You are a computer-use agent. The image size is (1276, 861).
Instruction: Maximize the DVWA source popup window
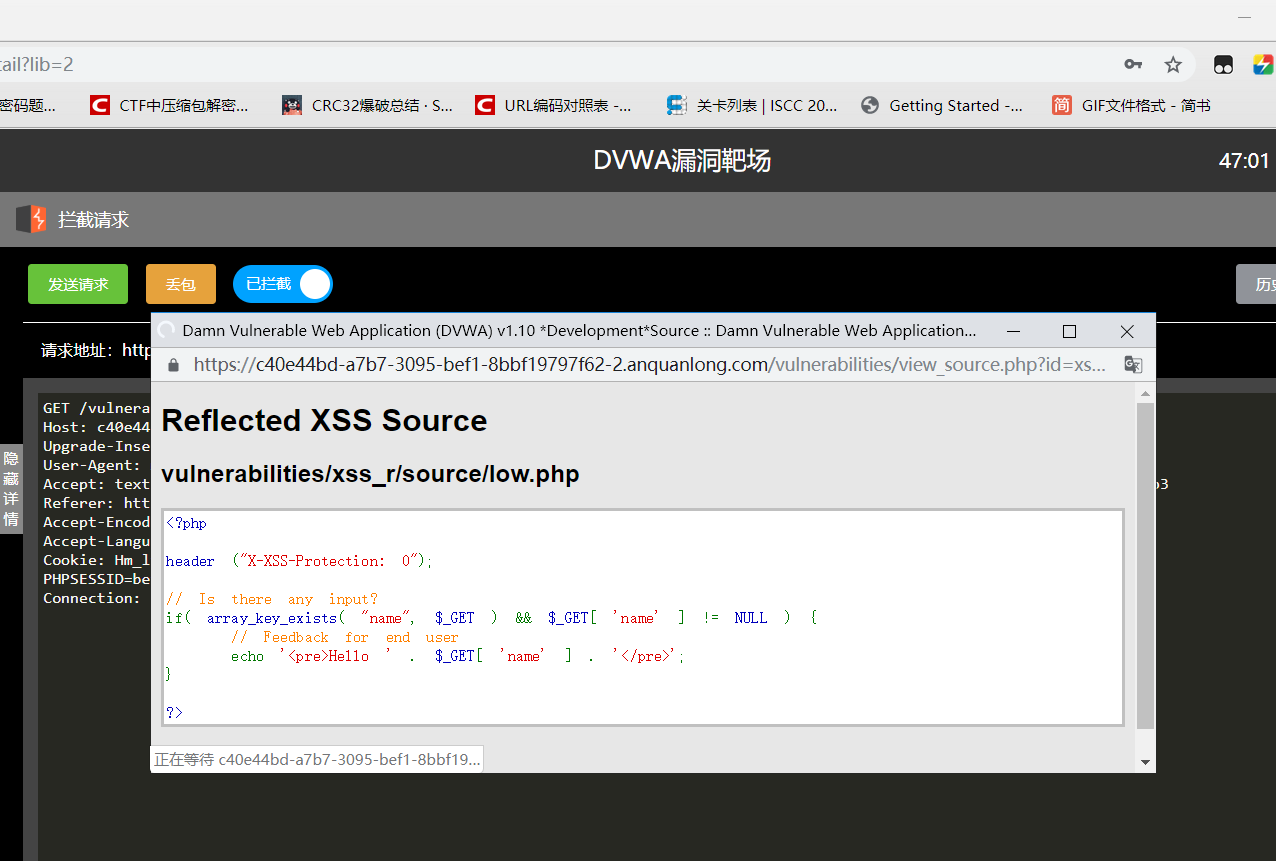[1069, 331]
